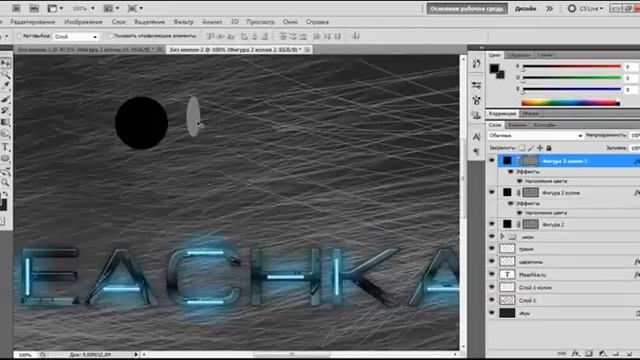Lock layer position icon
Screen dimensions: 640x360
pos(540,148)
